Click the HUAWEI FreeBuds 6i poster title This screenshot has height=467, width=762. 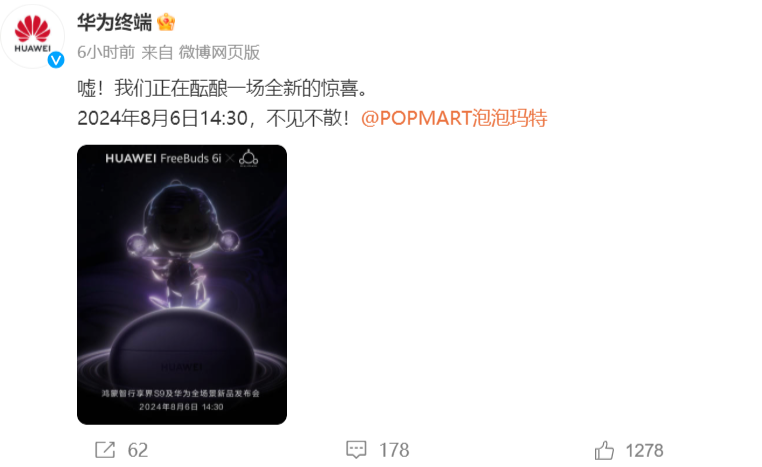point(163,158)
